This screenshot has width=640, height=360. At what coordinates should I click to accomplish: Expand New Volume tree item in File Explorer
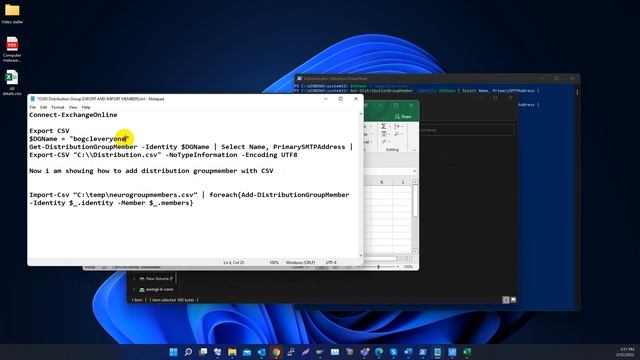134,279
